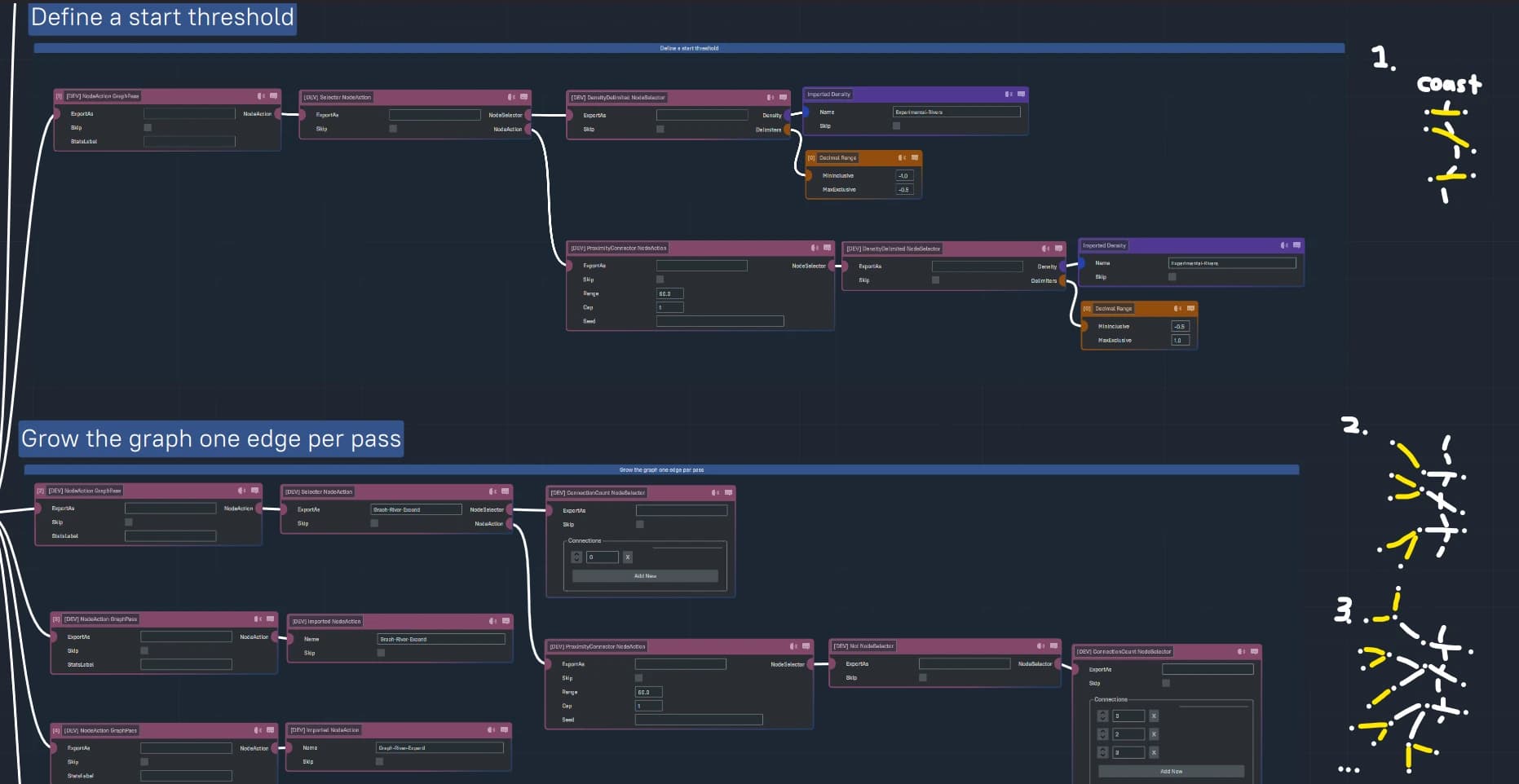Open comment icon on Not NodeSelector node
The height and width of the screenshot is (784, 1519).
[1053, 646]
